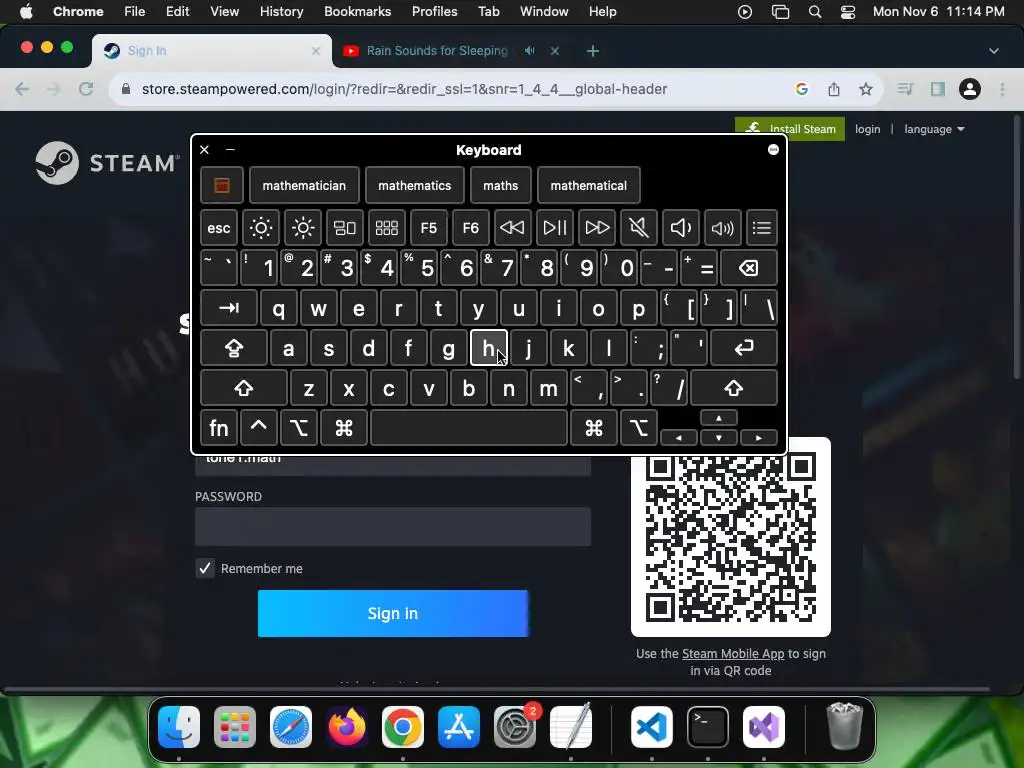
Task: Toggle the left shift key
Action: (244, 389)
